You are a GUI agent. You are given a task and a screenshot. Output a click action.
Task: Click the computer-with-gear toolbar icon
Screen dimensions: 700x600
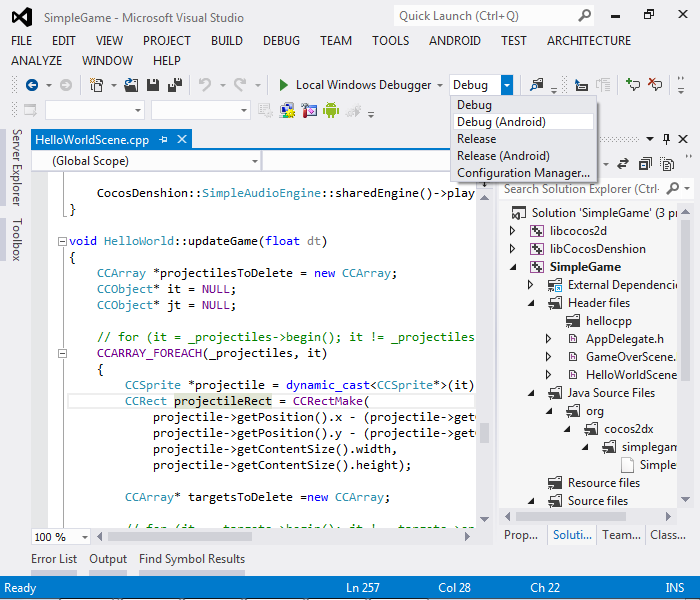click(x=287, y=110)
